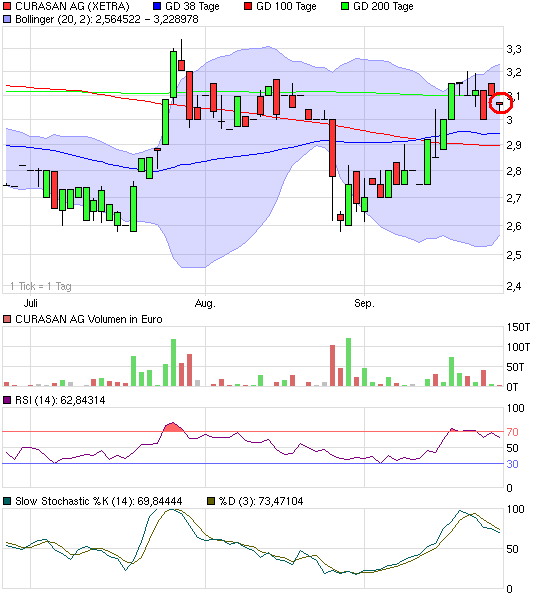This screenshot has height=610, width=545.
Task: Click the 2,4 price axis label
Action: [513, 286]
